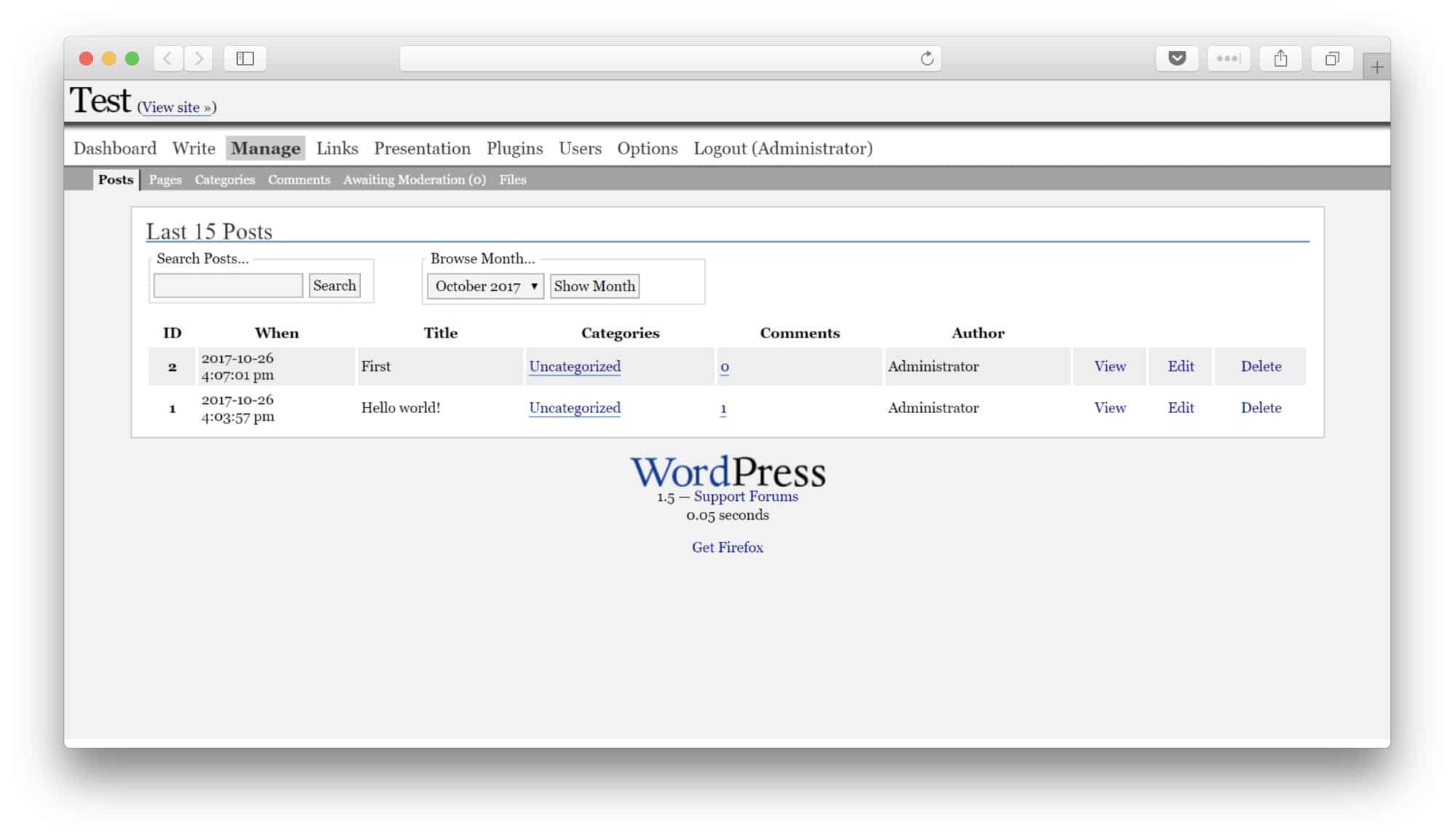Delete the Hello world! post
Screen dimensions: 1455x840
click(x=1261, y=408)
